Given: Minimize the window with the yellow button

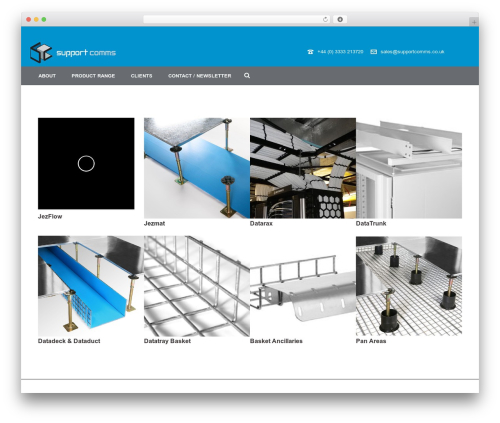Looking at the screenshot, I should point(36,19).
